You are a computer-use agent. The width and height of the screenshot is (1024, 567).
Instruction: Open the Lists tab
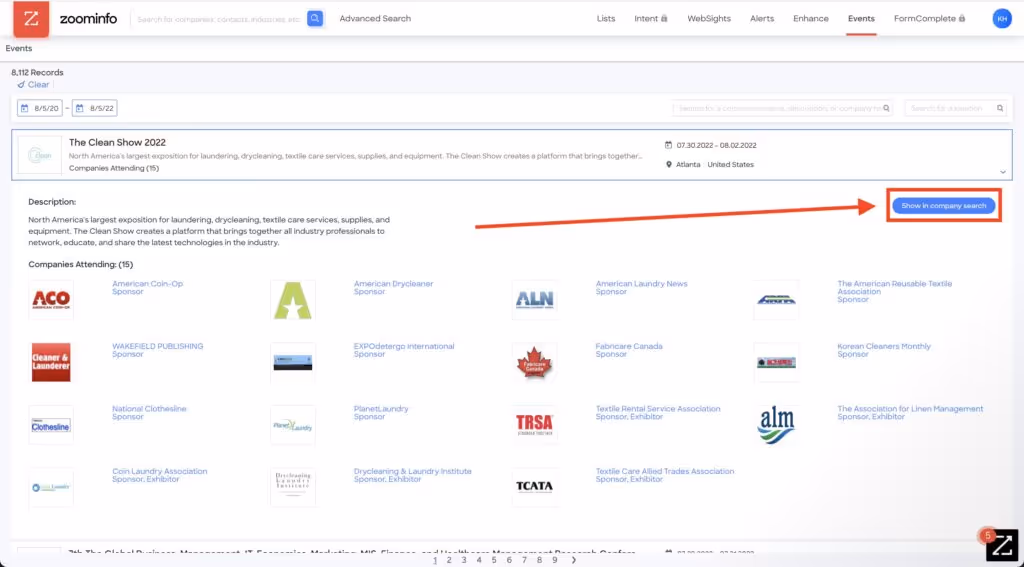tap(605, 18)
